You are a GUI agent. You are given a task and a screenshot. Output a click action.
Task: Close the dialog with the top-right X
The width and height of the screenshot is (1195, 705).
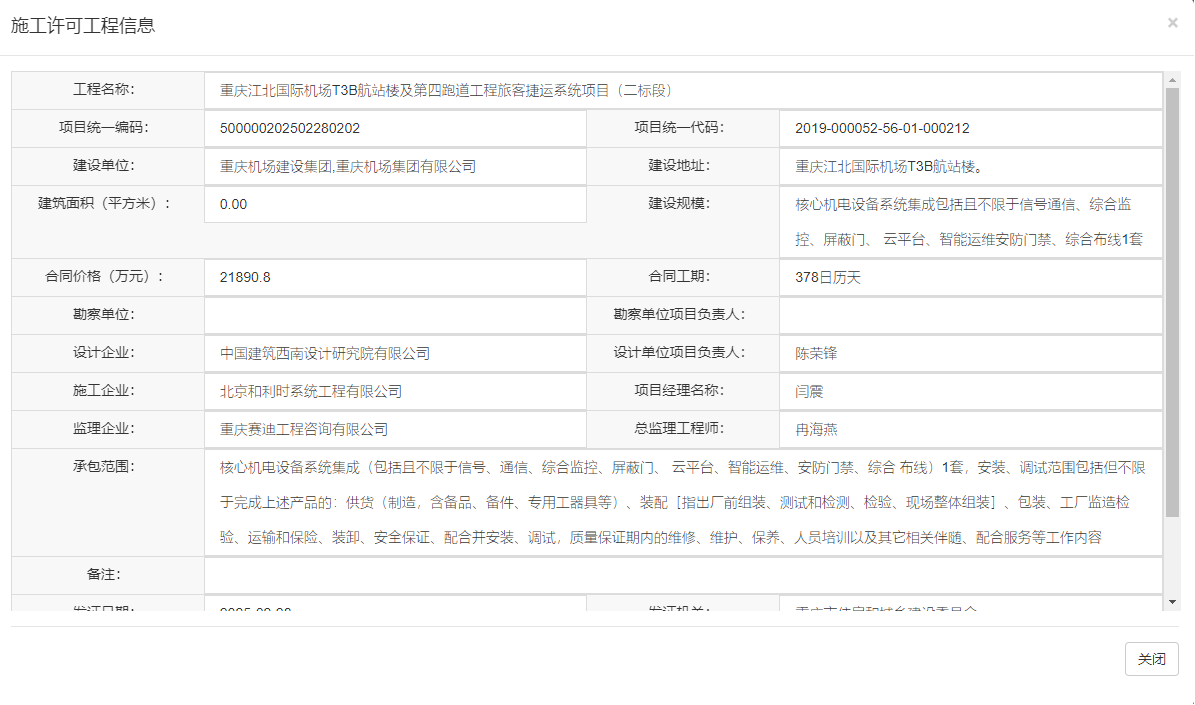point(1172,23)
